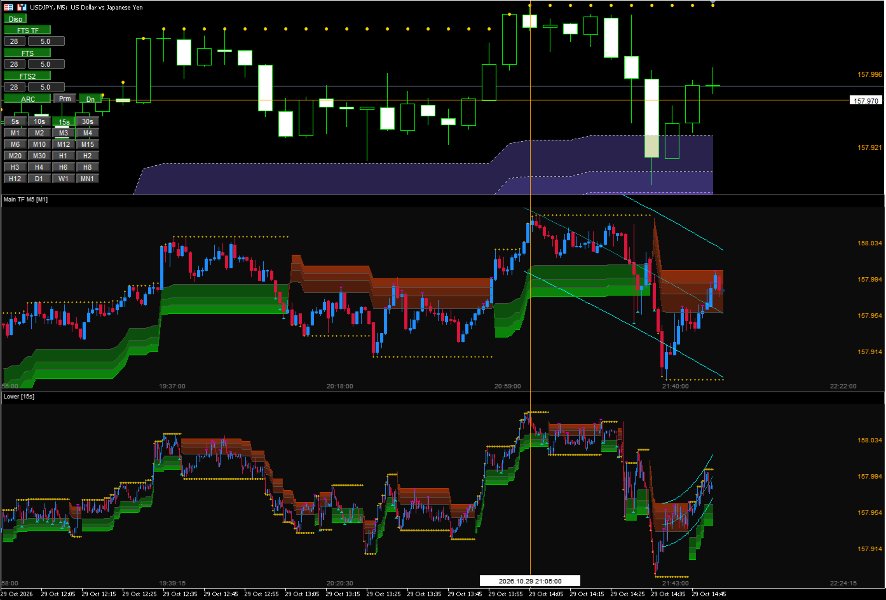This screenshot has width=886, height=600.
Task: Click the 5.0 value field under FTS
Action: (x=46, y=64)
